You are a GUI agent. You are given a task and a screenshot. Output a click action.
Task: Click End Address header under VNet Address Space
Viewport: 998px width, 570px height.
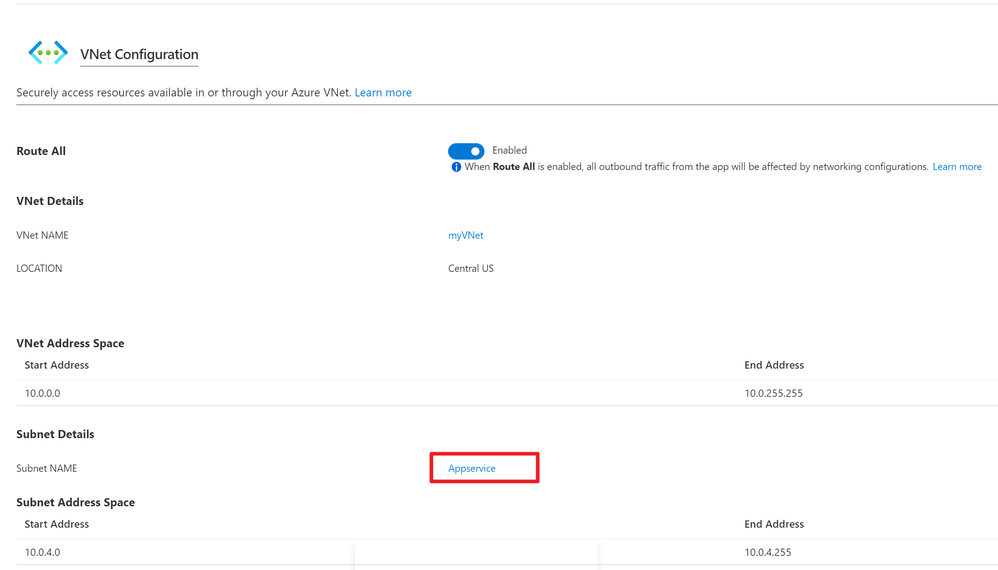[x=774, y=365]
